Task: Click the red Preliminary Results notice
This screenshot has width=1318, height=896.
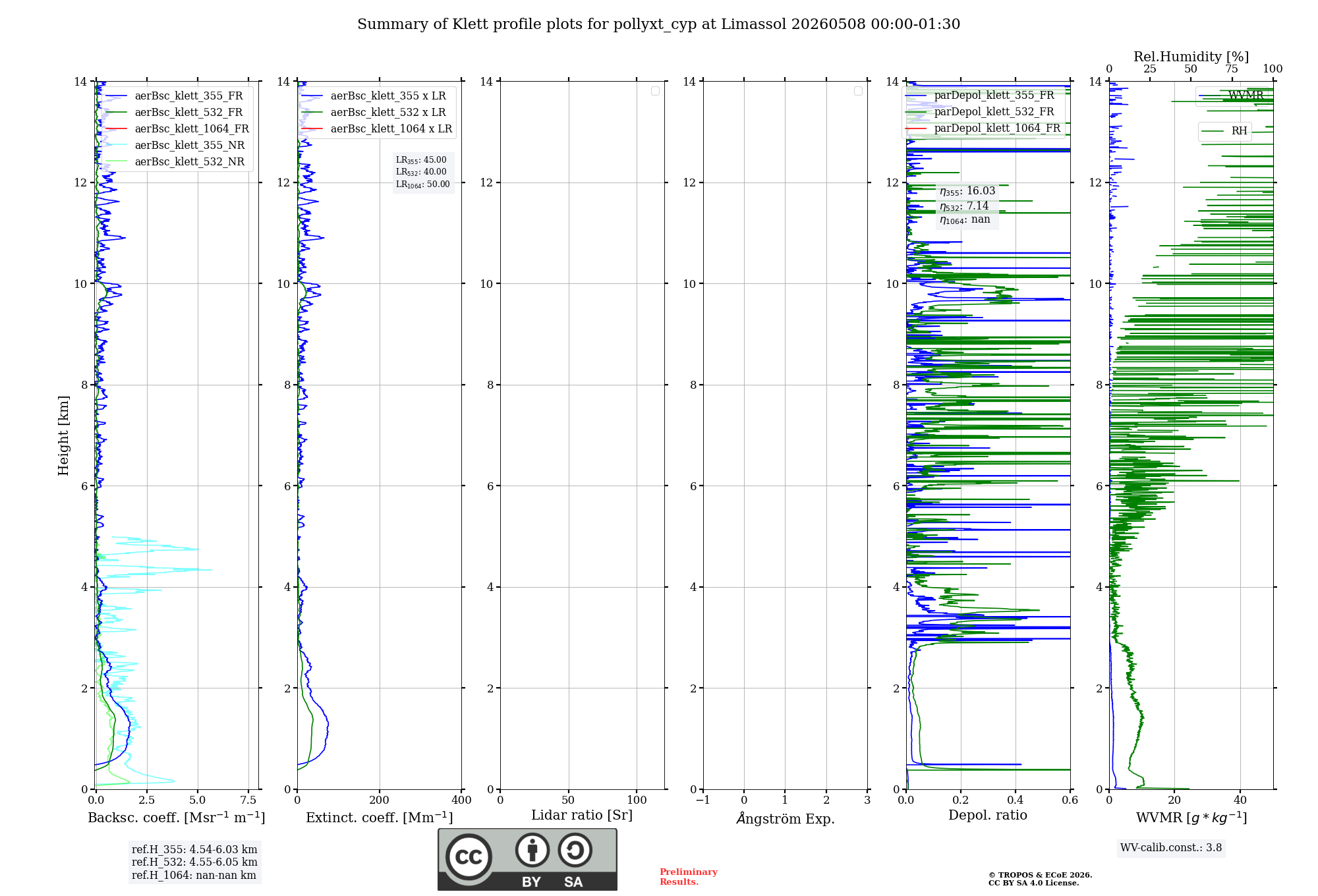Action: click(x=688, y=877)
